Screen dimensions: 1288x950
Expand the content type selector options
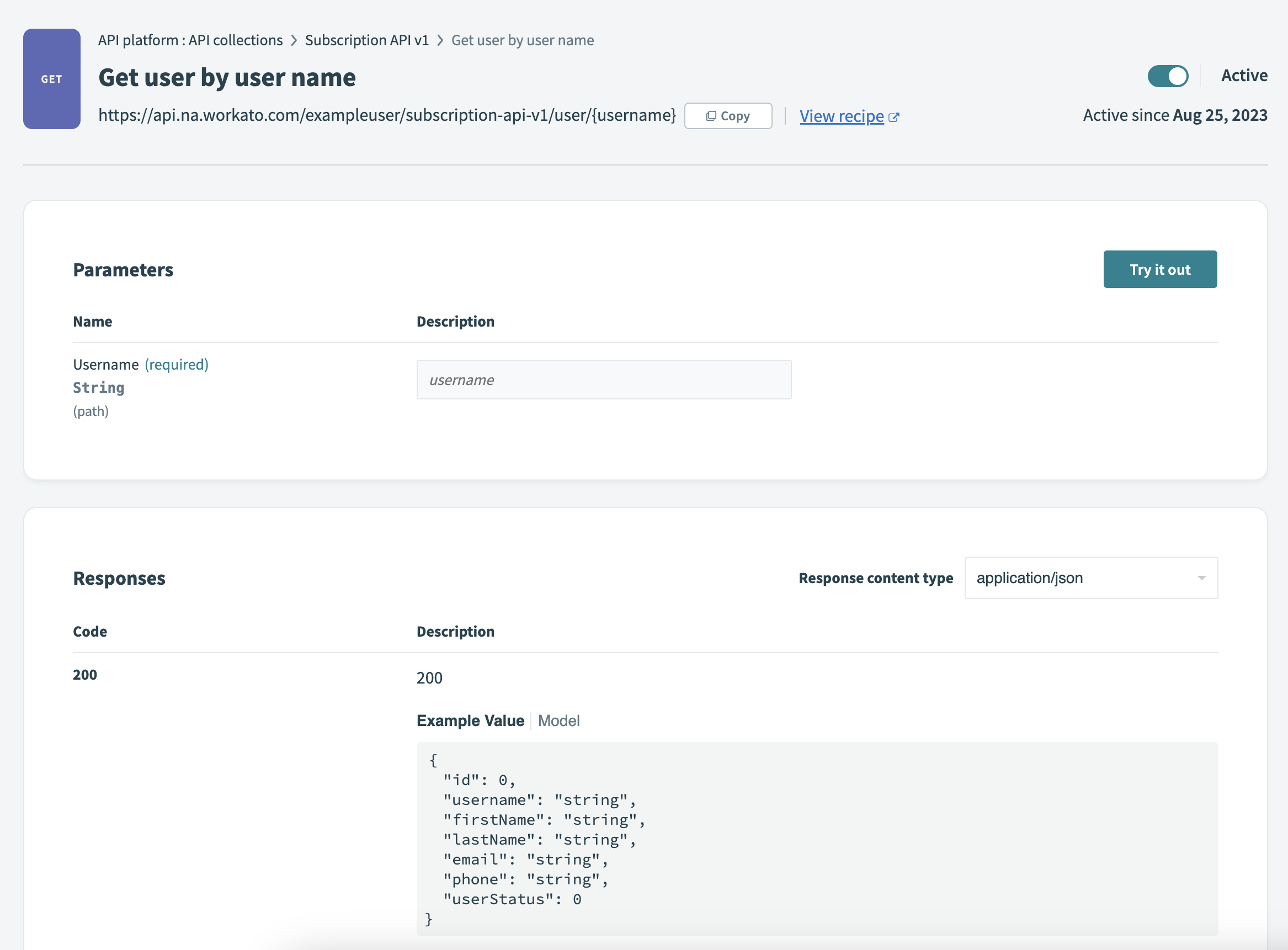[x=1090, y=578]
